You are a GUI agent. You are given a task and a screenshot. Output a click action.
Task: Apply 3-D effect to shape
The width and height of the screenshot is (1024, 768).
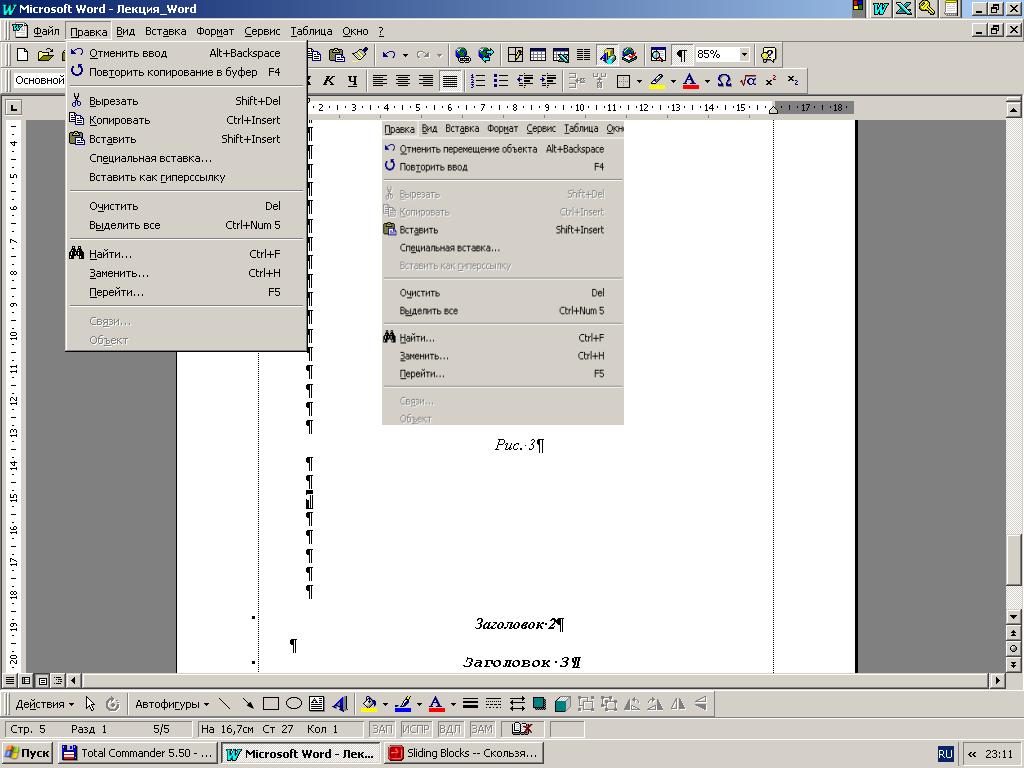point(562,703)
